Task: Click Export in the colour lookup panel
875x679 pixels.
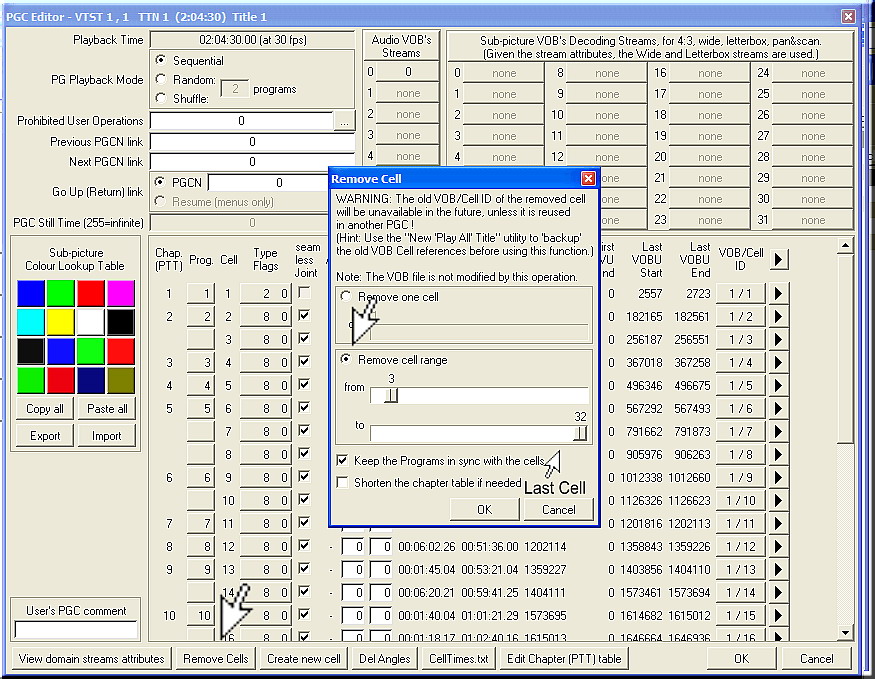Action: (x=45, y=436)
